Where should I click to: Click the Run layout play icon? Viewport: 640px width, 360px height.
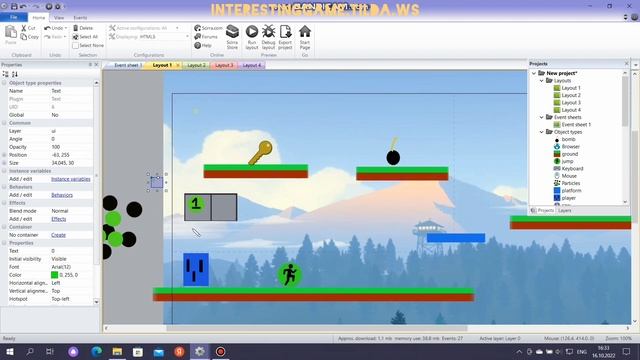pos(252,31)
